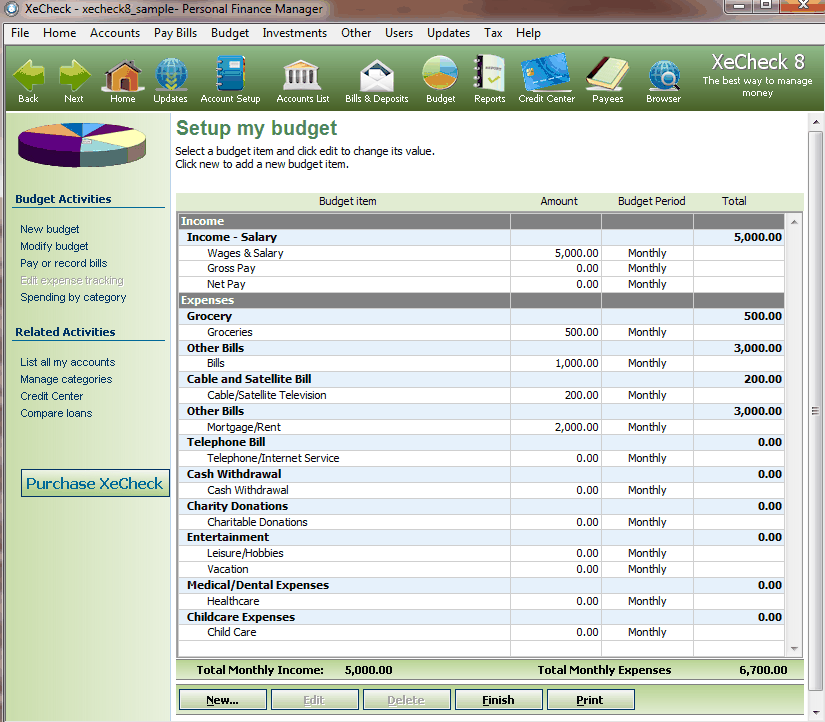825x722 pixels.
Task: Select the Leisure/Hobbies row
Action: pyautogui.click(x=481, y=553)
